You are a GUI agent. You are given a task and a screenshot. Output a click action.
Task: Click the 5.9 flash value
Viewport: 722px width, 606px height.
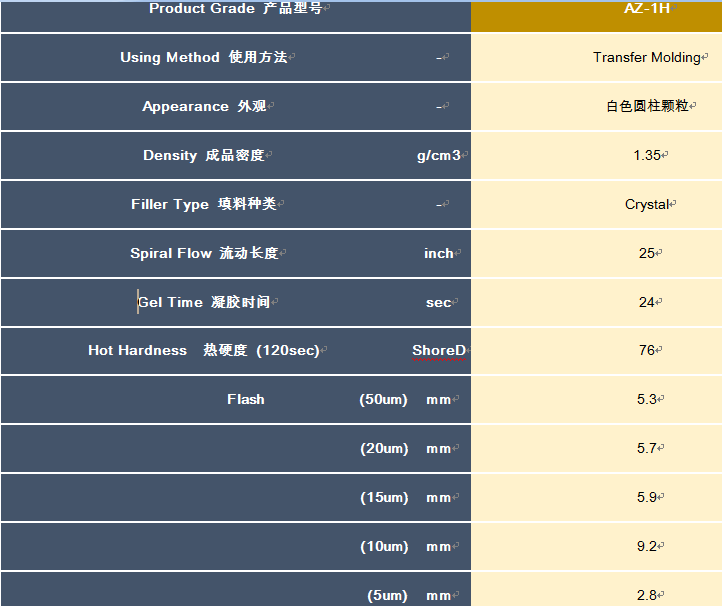pyautogui.click(x=647, y=497)
